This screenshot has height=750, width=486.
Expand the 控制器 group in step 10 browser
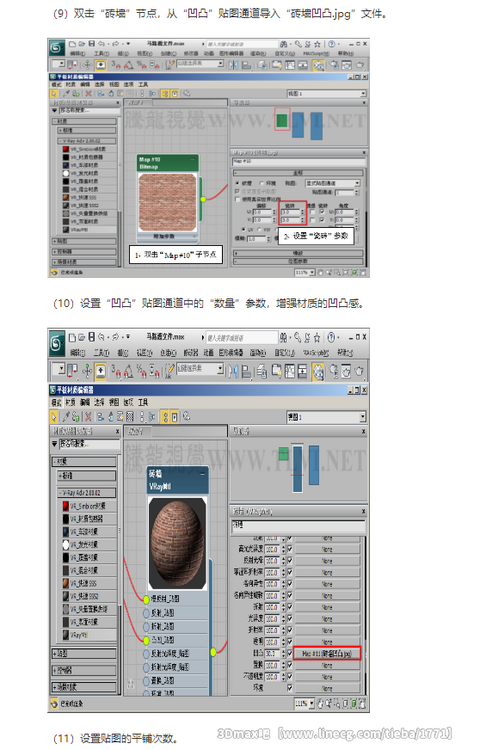[84, 671]
